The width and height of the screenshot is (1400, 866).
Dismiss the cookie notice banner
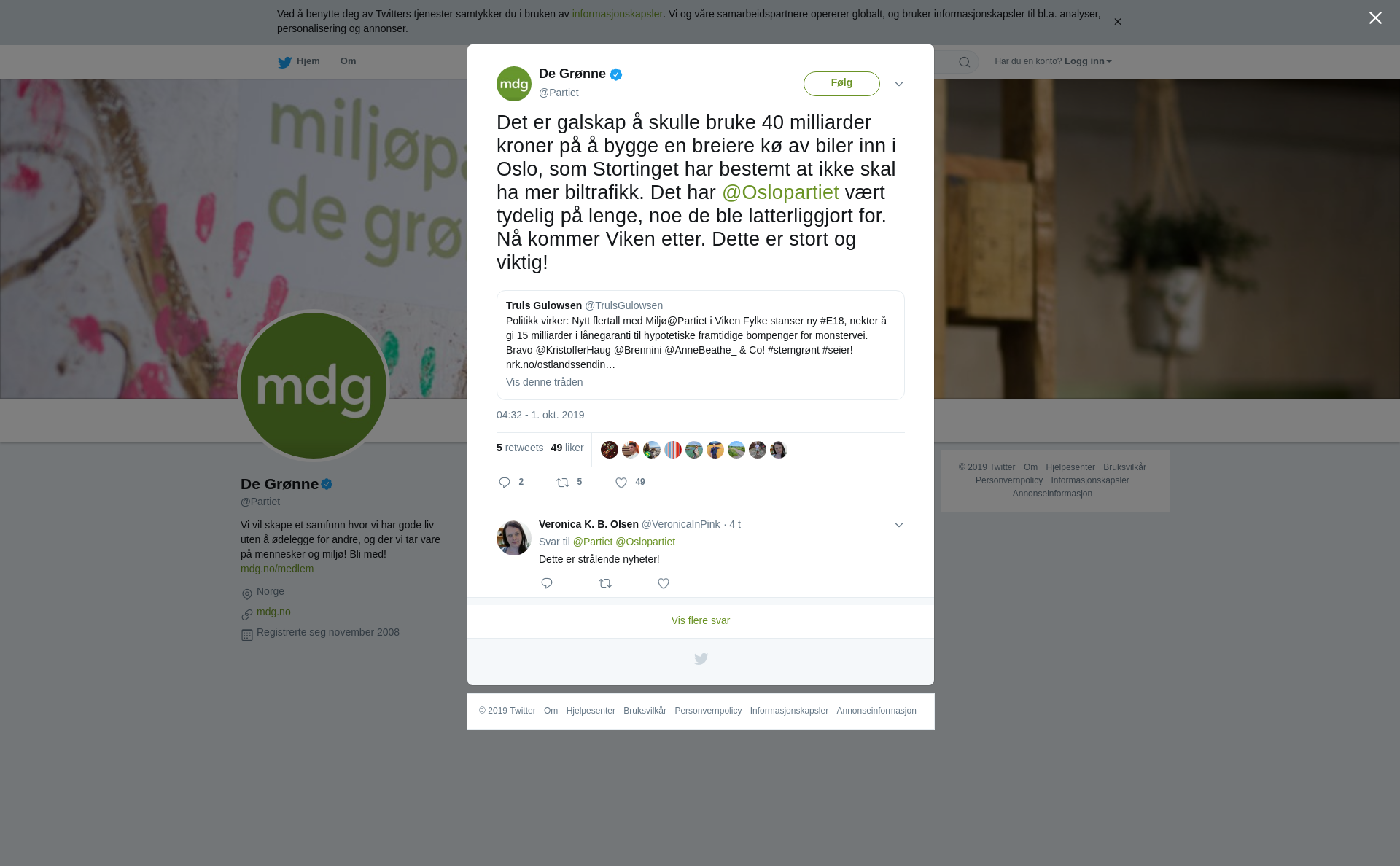(x=1117, y=22)
